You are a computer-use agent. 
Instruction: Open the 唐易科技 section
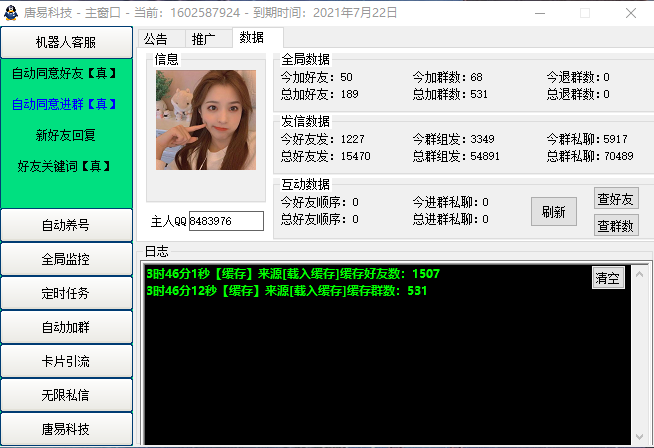point(66,429)
